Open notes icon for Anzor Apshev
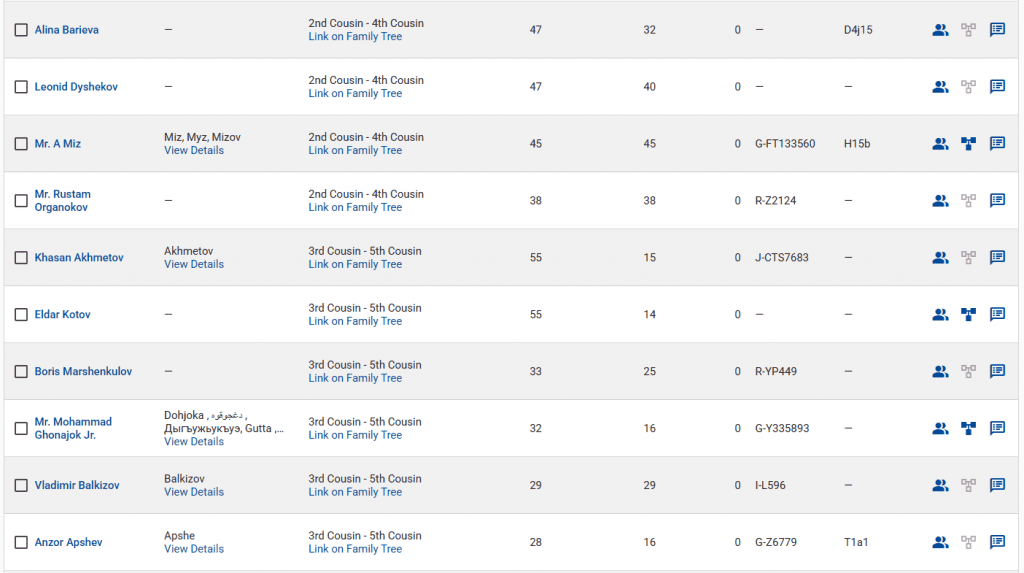Screen dimensions: 1024x573 tap(997, 543)
